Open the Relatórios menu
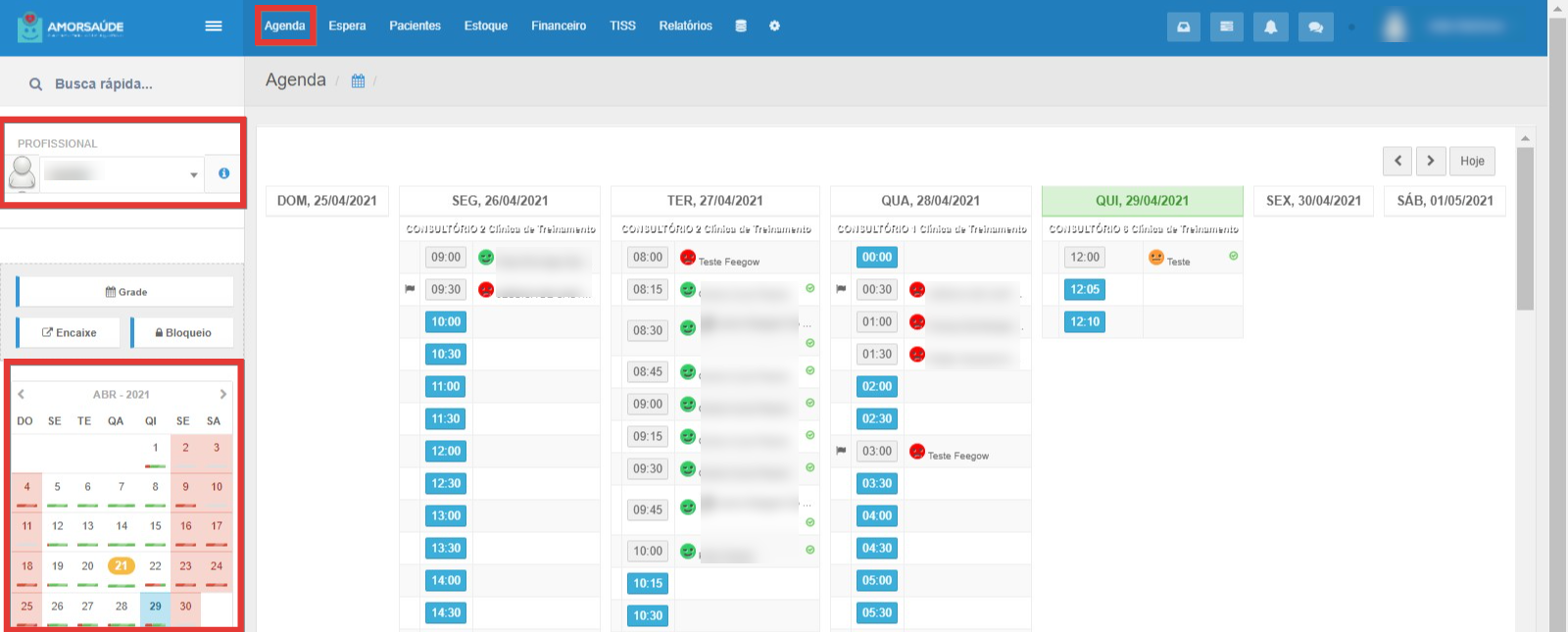Viewport: 1568px width, 632px height. click(685, 25)
